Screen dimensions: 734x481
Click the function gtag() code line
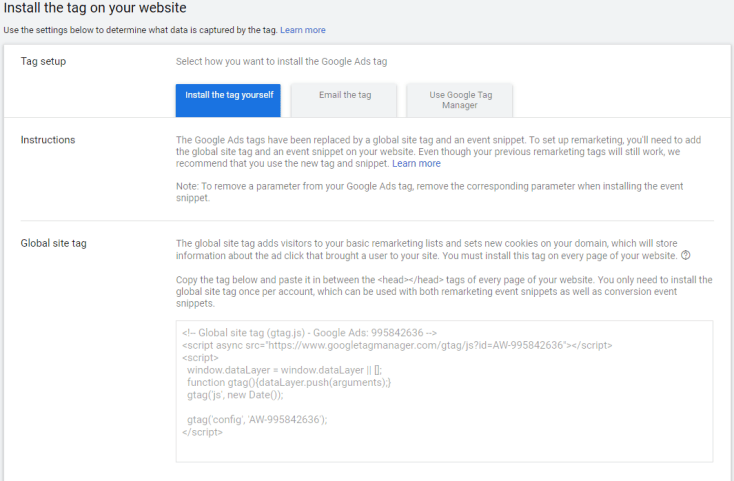[x=289, y=382]
